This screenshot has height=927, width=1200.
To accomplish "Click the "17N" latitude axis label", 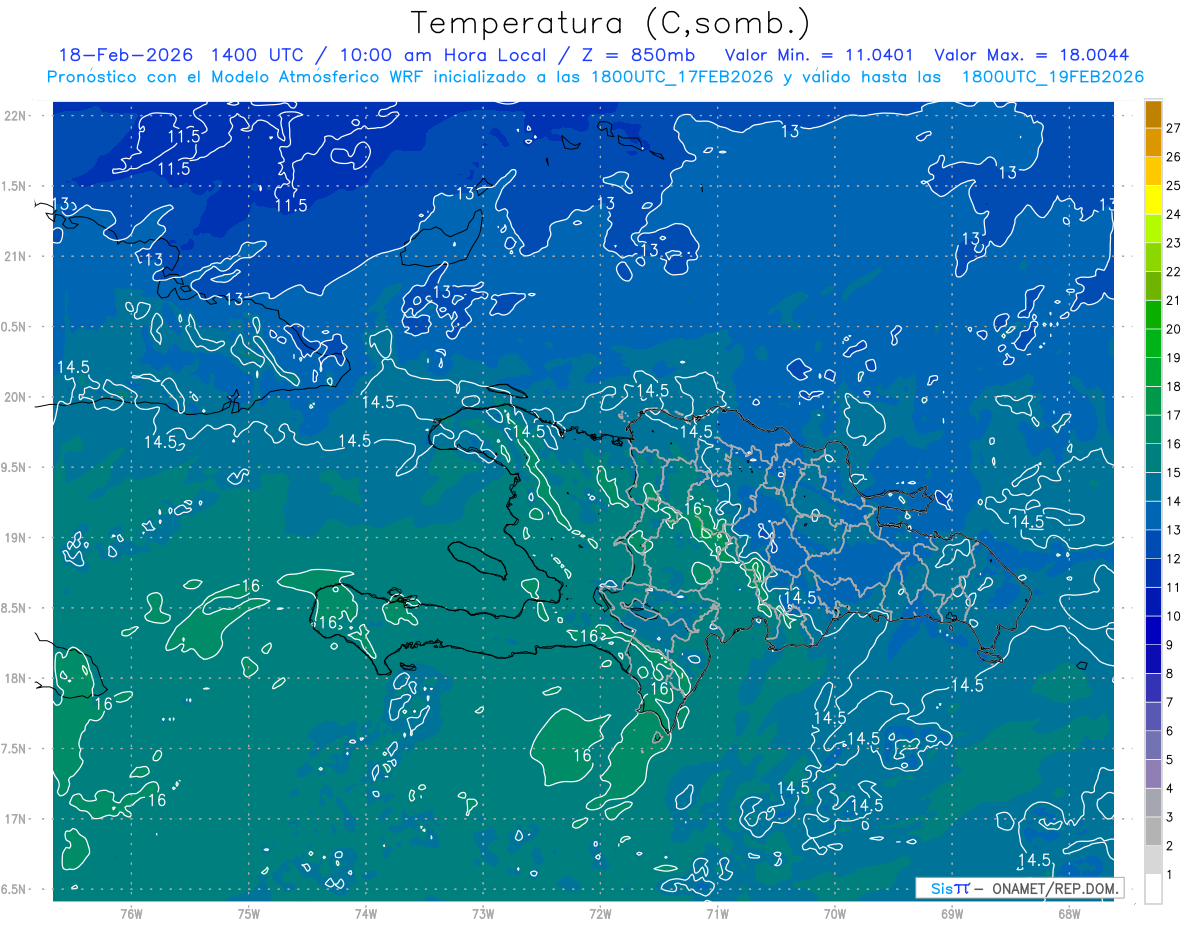I will [17, 819].
